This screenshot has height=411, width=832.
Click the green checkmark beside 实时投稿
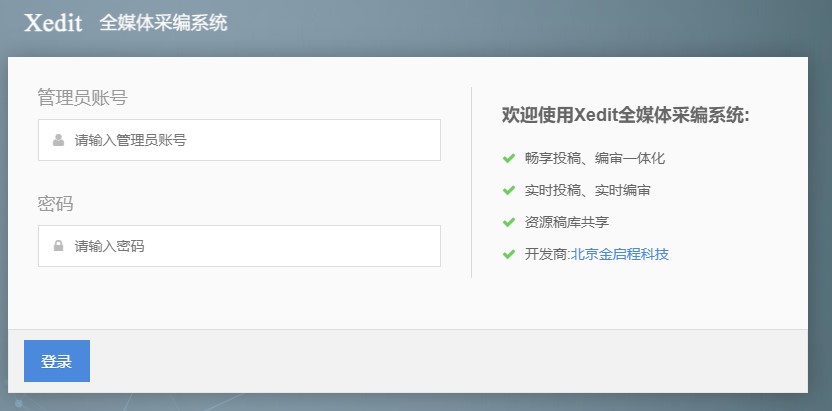(x=509, y=190)
